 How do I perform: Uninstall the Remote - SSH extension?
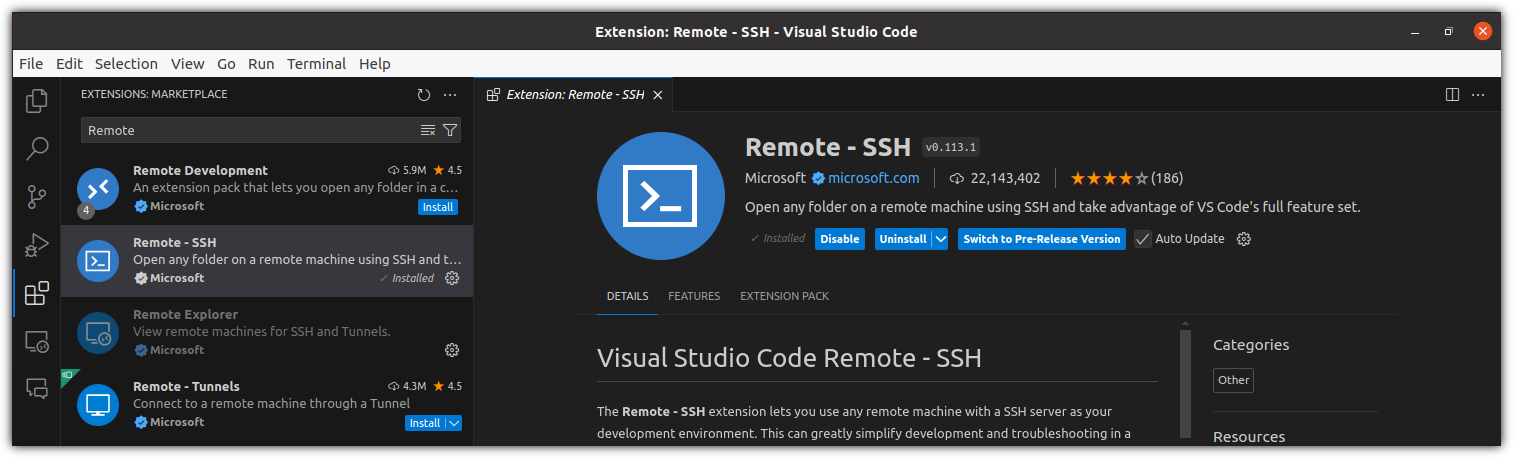point(902,239)
